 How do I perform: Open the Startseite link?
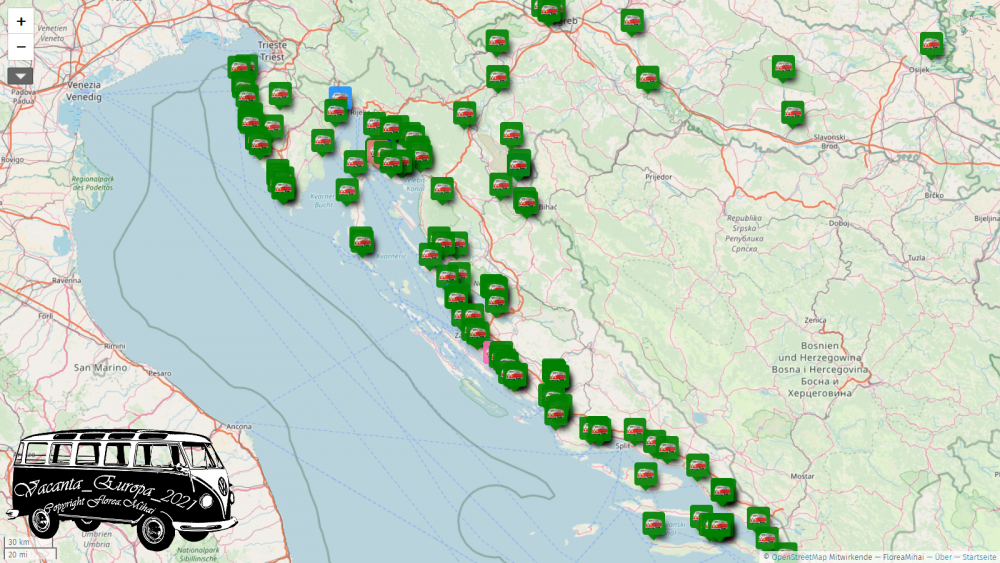(979, 557)
